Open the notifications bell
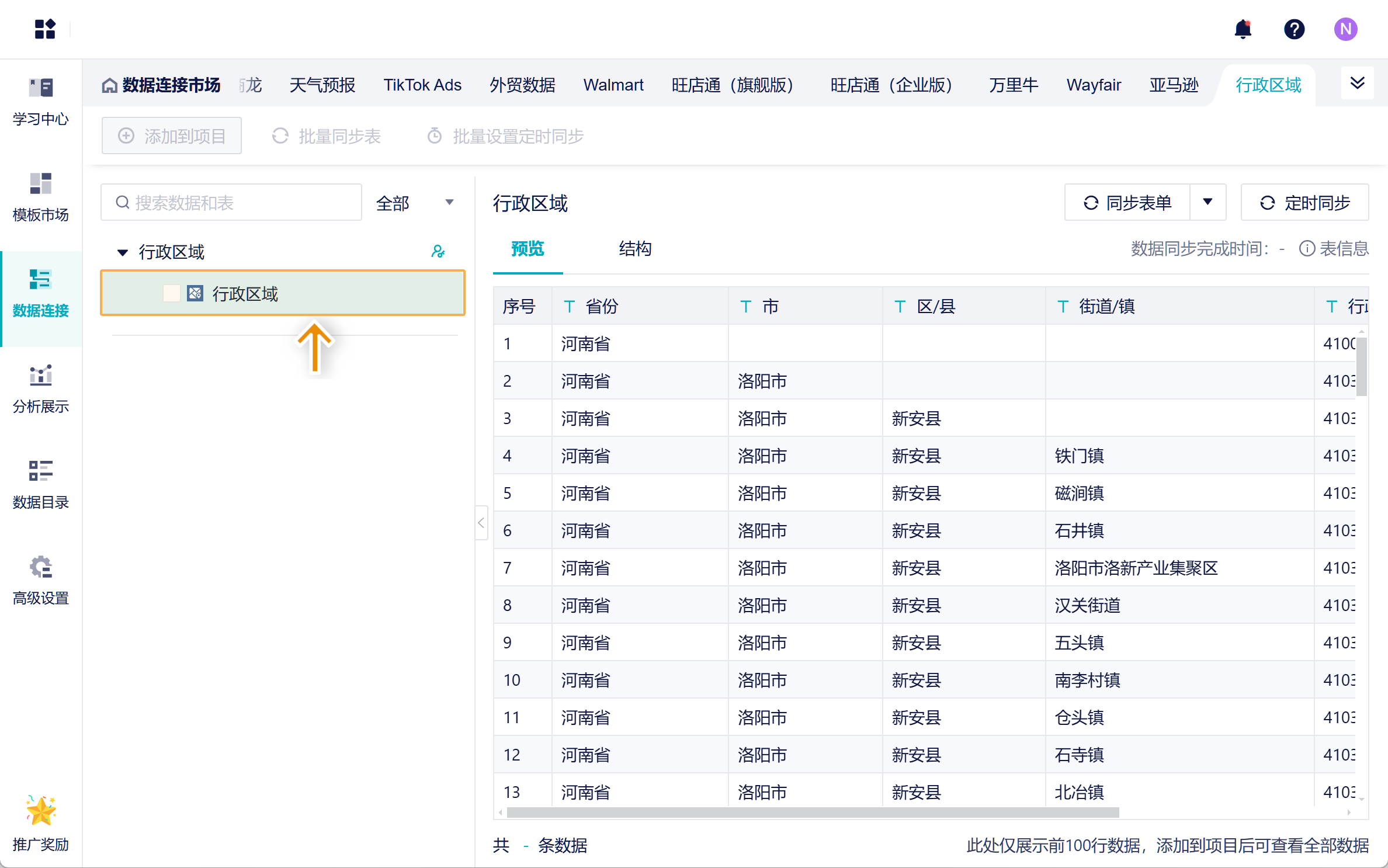Screen dimensions: 1388x868 [x=1243, y=29]
